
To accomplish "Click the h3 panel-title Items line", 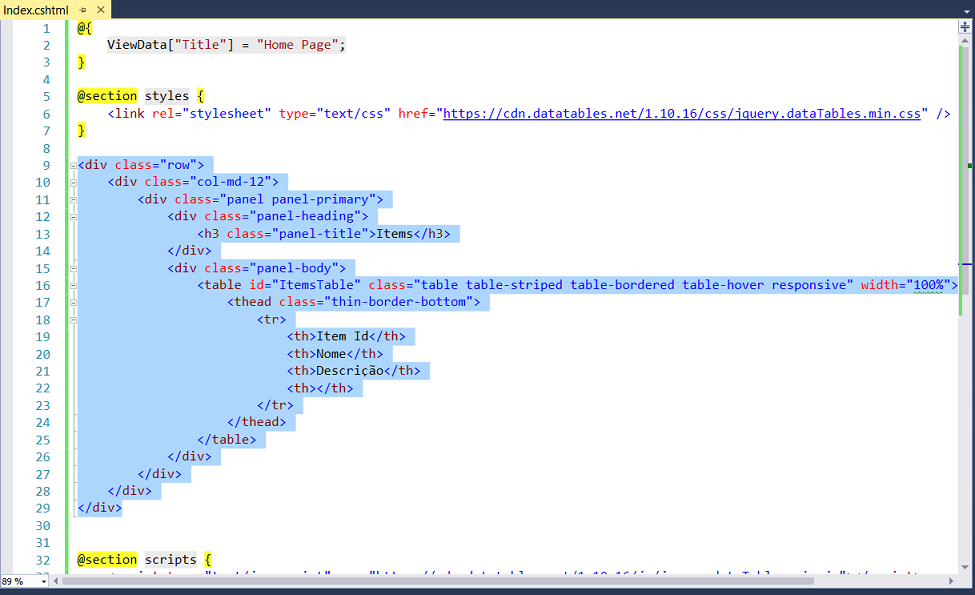I will (324, 234).
